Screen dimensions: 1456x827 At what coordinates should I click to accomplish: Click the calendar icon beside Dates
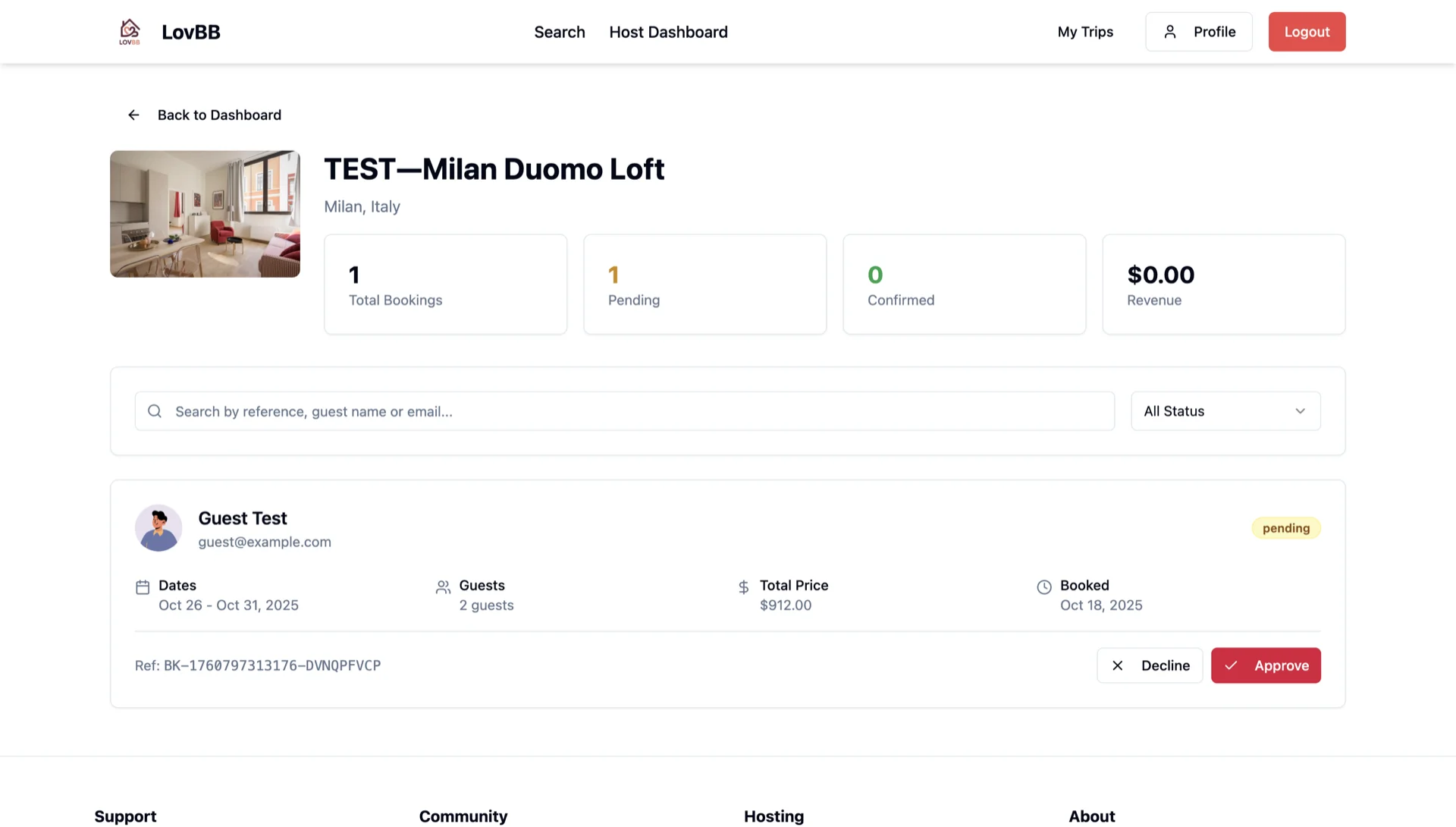point(143,586)
